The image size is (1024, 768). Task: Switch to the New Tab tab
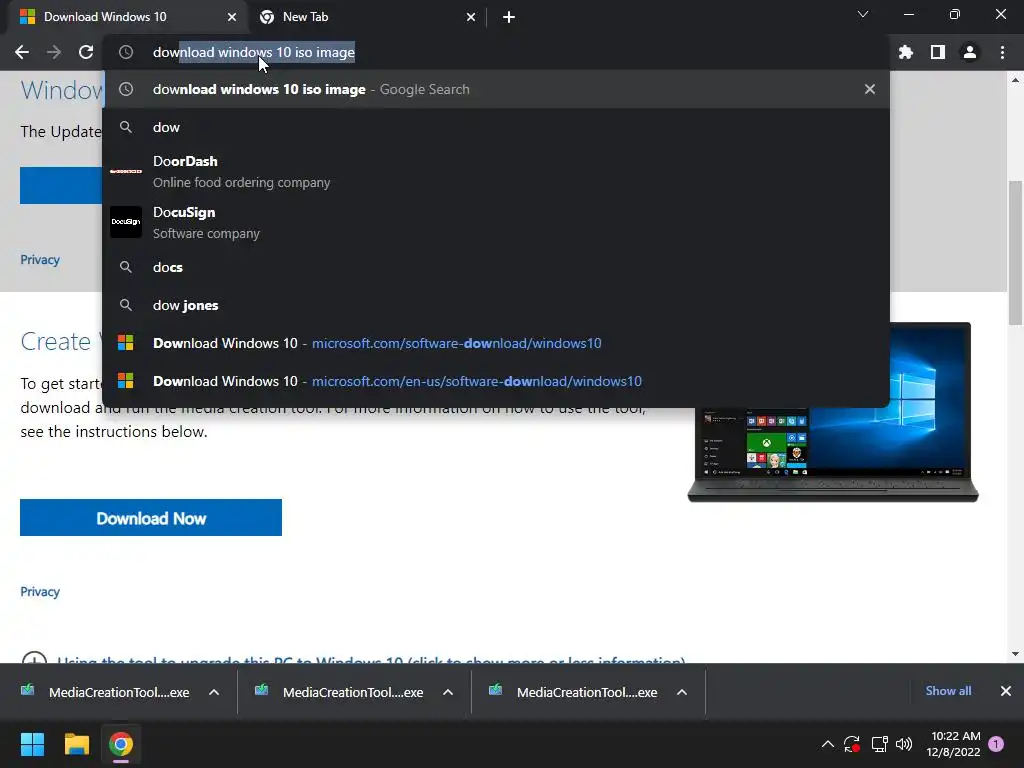[368, 17]
